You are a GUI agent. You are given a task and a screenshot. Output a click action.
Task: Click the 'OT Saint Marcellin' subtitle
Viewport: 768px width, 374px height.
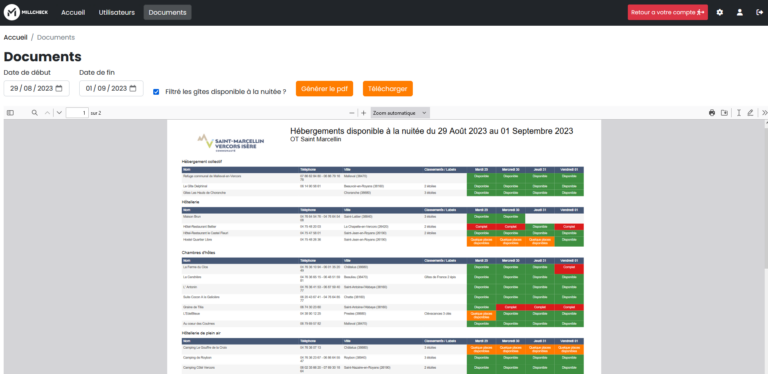[315, 139]
